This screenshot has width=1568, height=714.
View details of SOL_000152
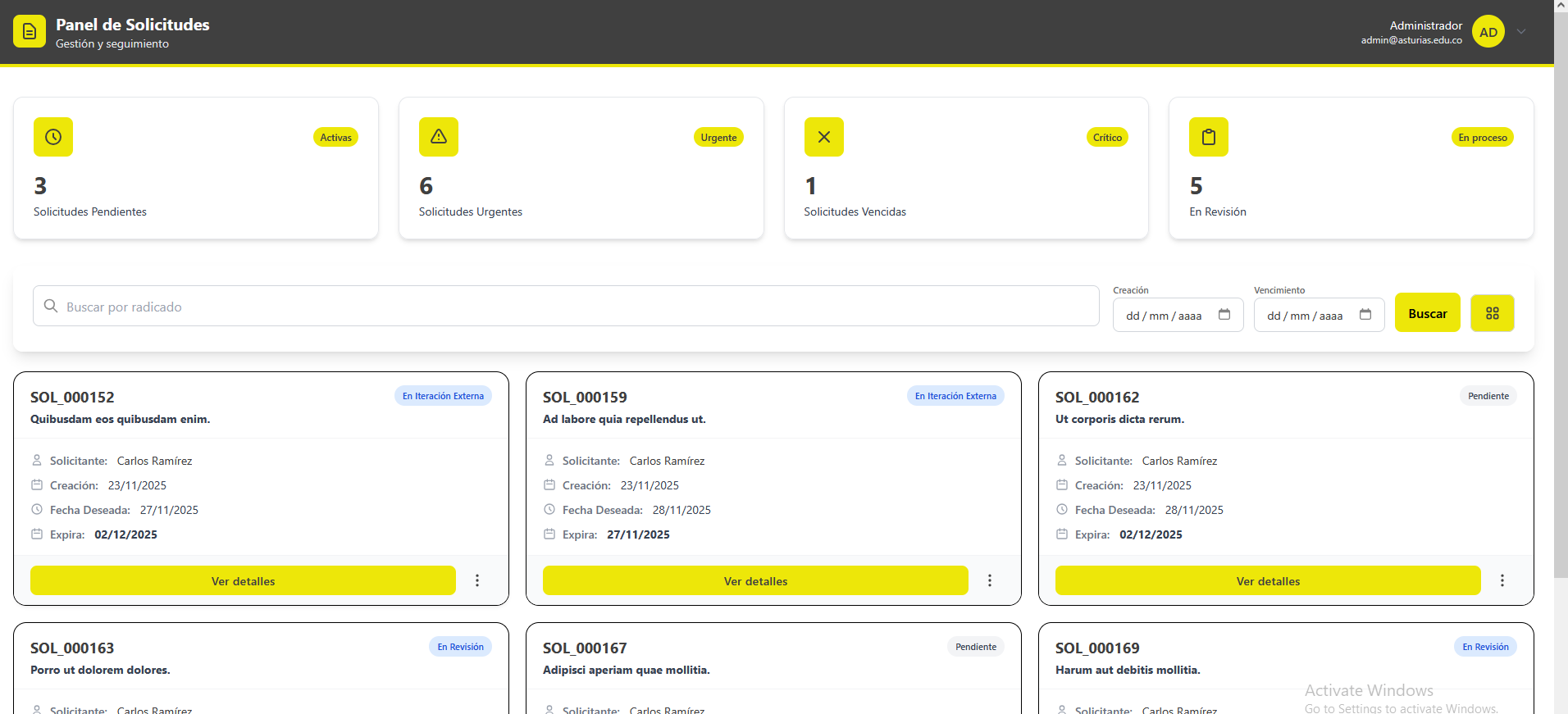point(243,580)
